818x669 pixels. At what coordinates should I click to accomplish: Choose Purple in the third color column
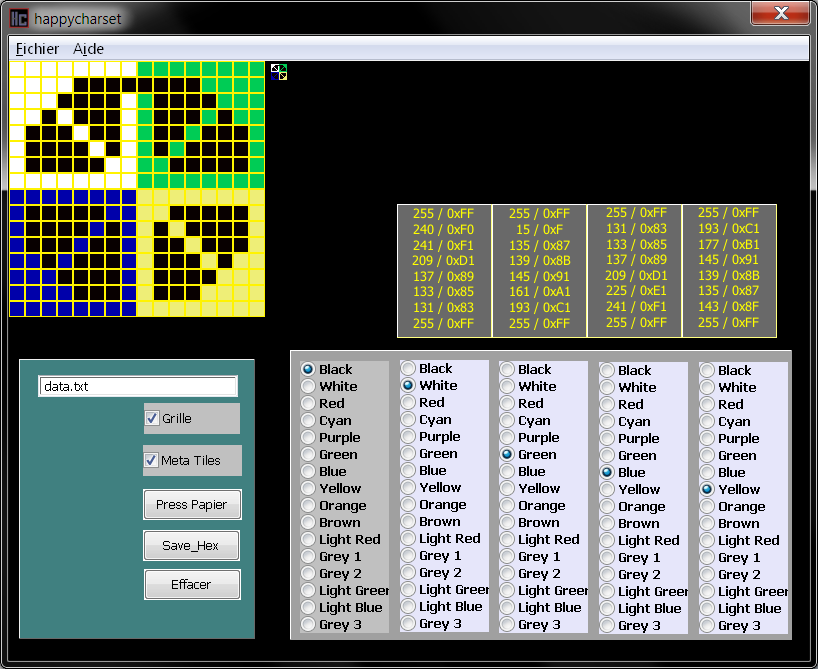[x=508, y=437]
